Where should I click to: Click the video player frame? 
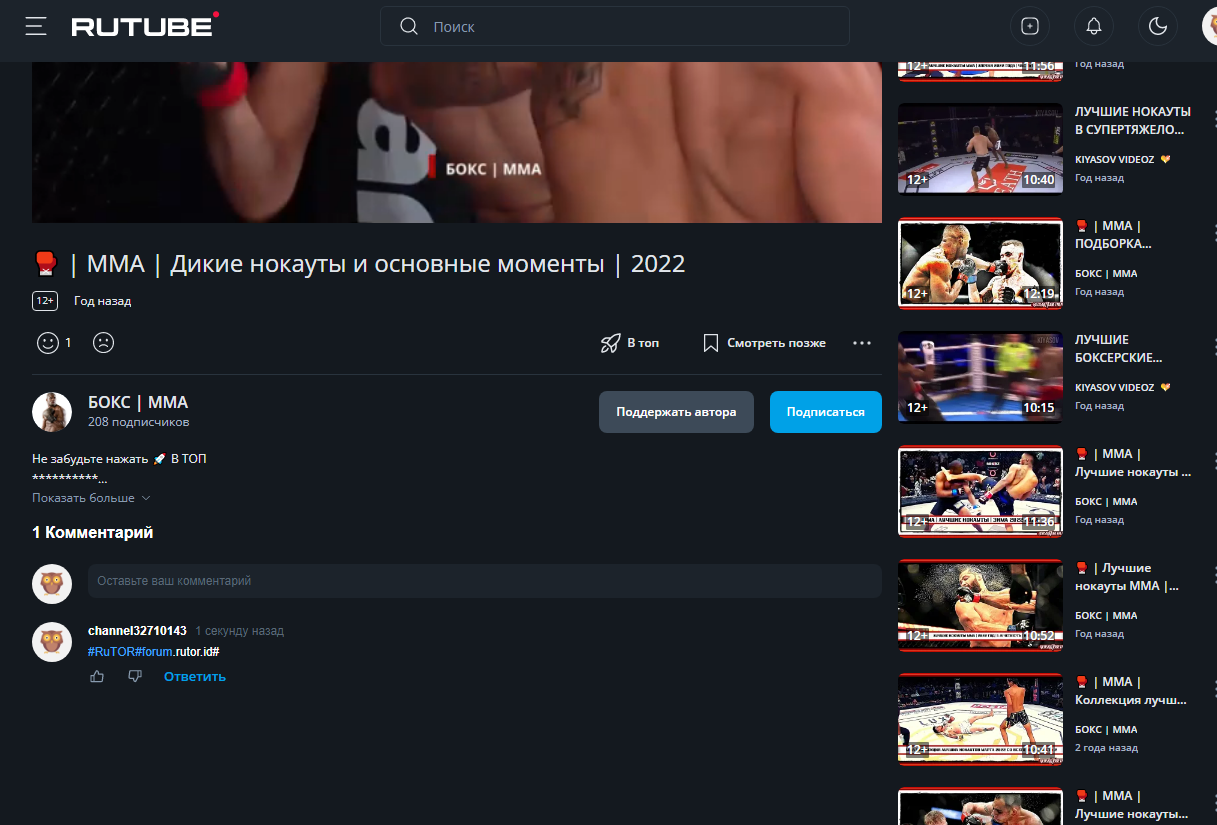pos(457,142)
